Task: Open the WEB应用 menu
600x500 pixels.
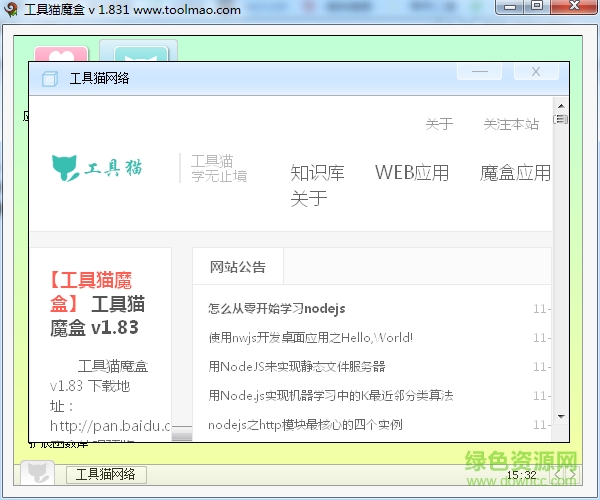Action: point(412,173)
